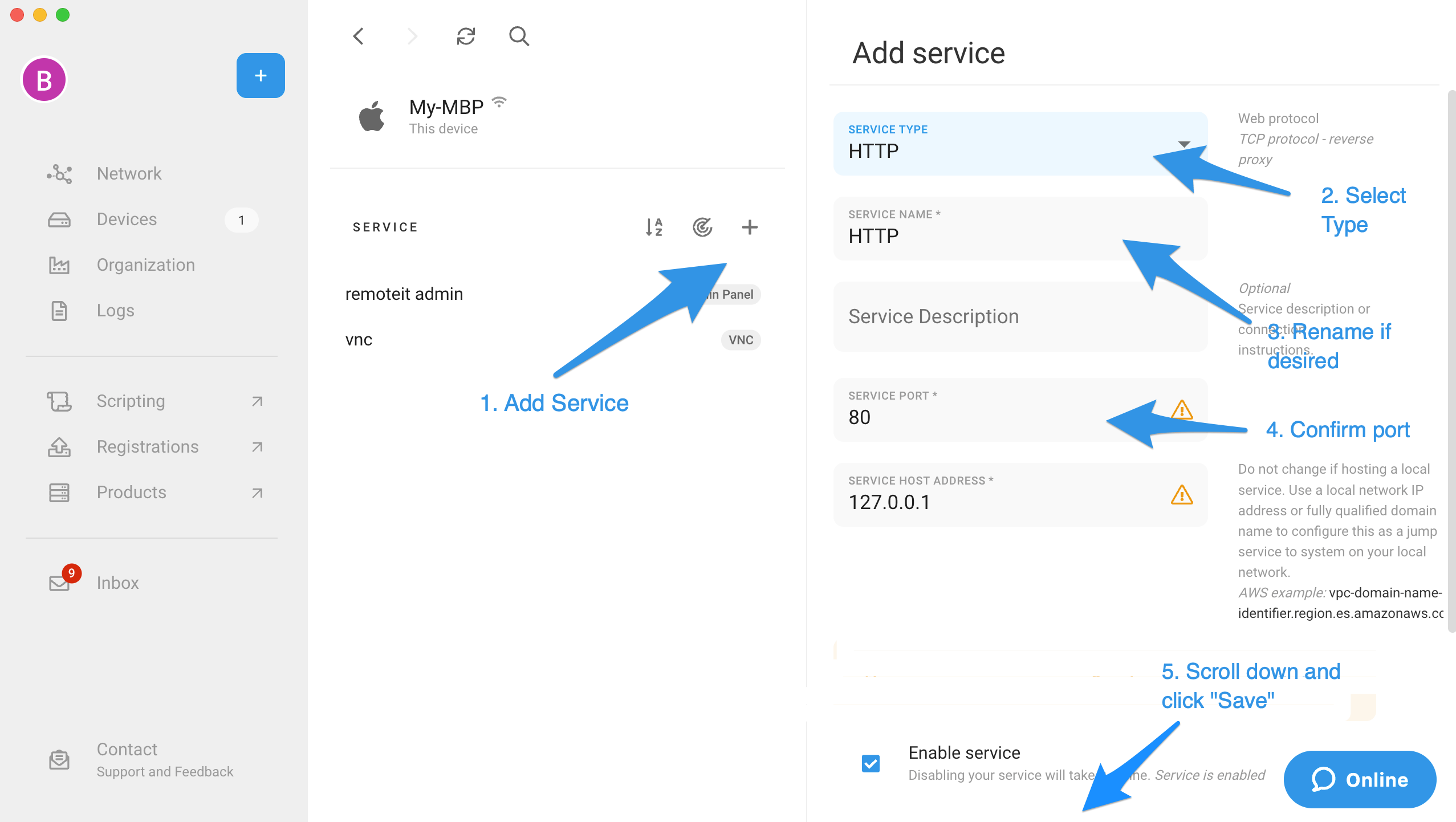This screenshot has height=822, width=1456.
Task: Click Scripting external link arrow
Action: [257, 401]
